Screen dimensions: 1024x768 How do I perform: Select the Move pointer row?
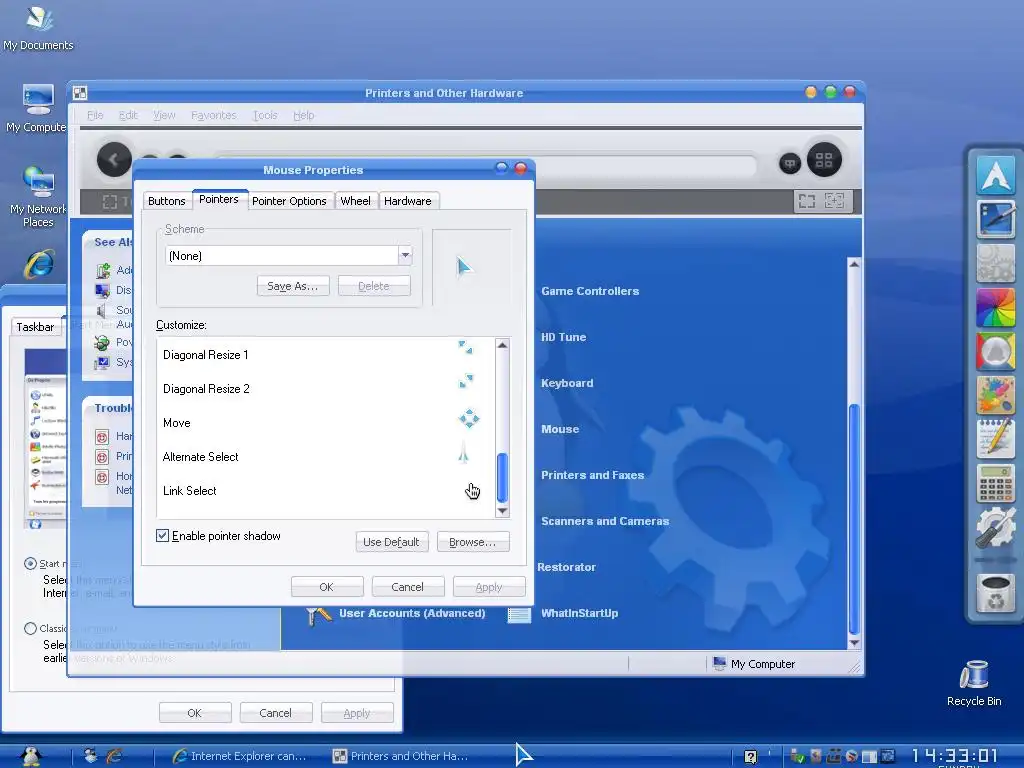(x=326, y=423)
